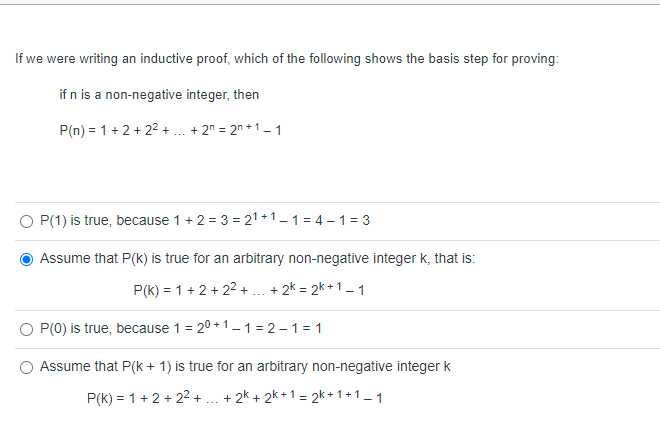Click the P(k) formula ending in 2^(k+1) – 1
The height and width of the screenshot is (430, 660).
tap(249, 289)
